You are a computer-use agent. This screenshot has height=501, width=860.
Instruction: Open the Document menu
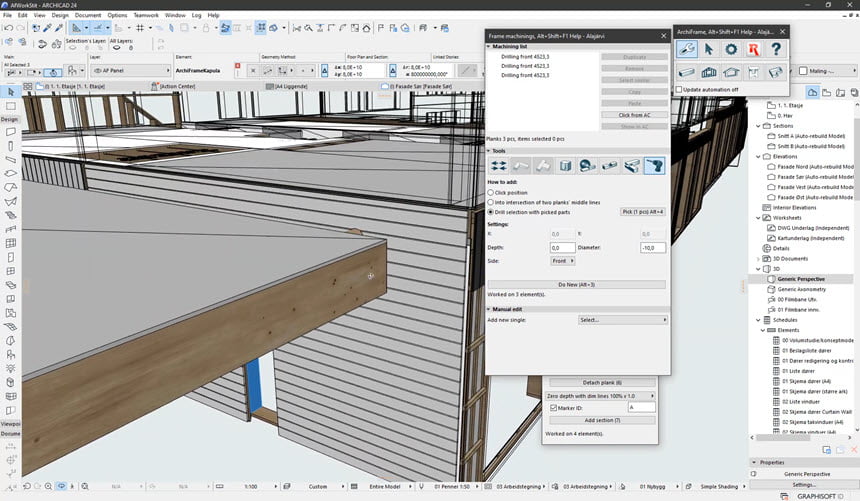[x=88, y=15]
